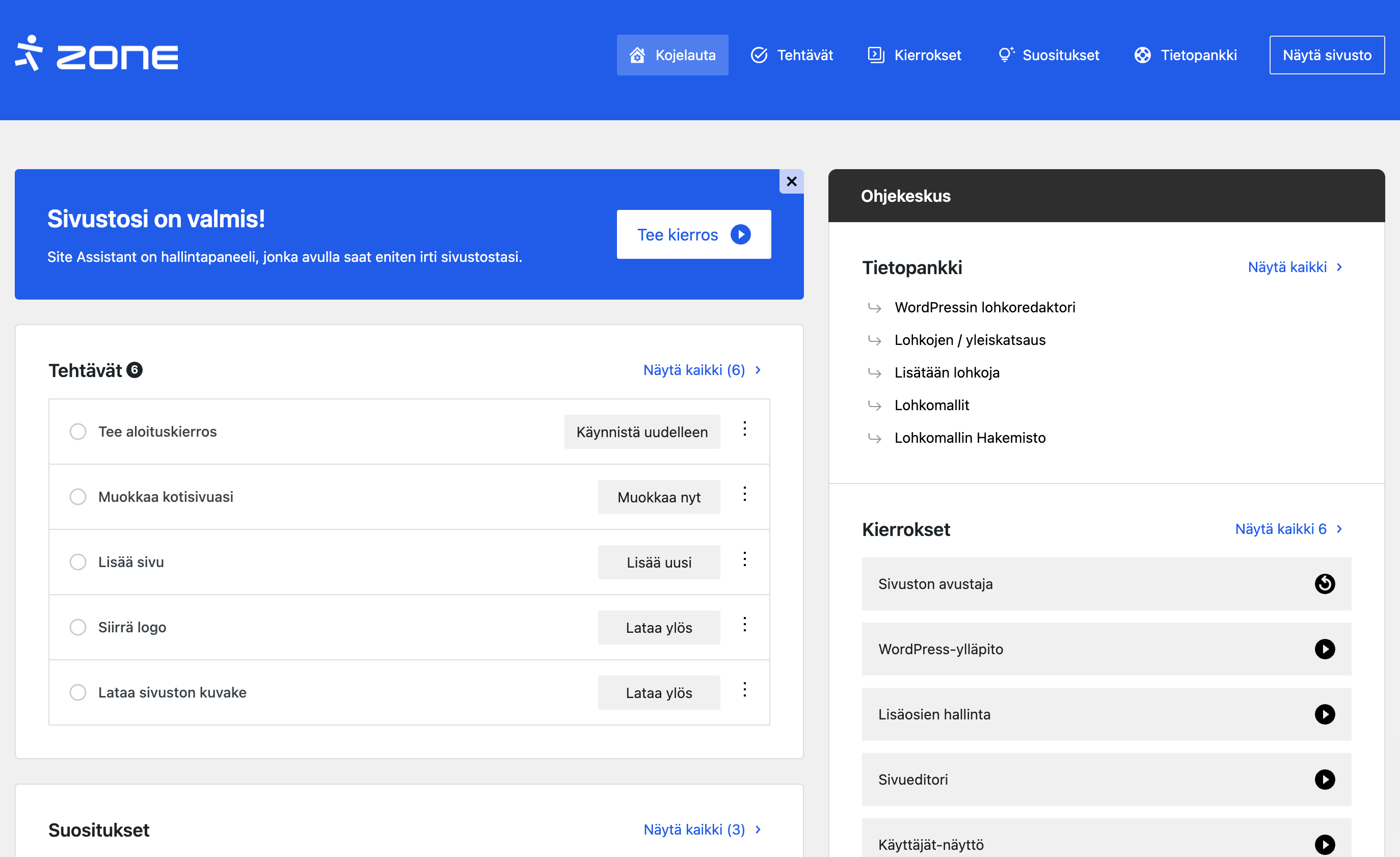Open the Tehtävät navigation tab

pos(792,55)
